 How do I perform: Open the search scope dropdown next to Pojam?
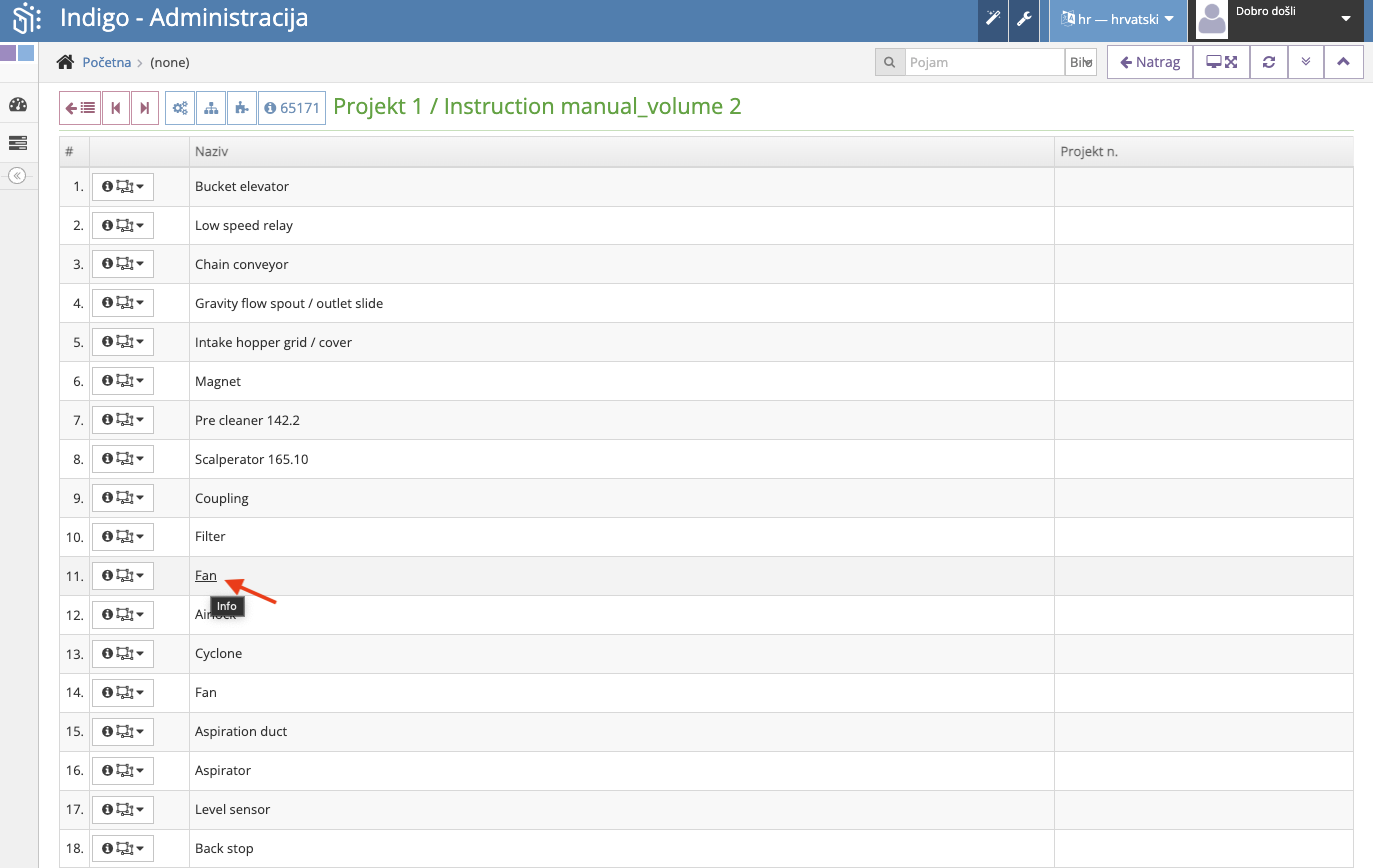tap(1081, 62)
